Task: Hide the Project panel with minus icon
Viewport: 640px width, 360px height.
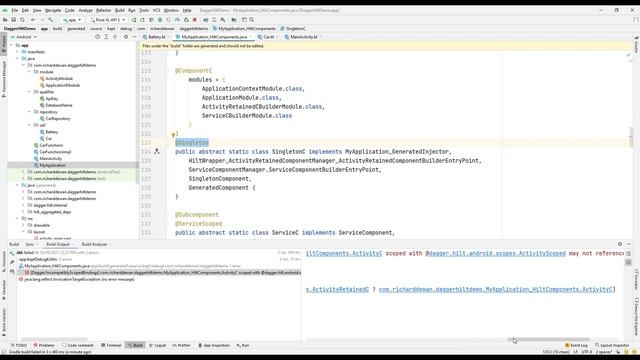Action: (x=134, y=37)
